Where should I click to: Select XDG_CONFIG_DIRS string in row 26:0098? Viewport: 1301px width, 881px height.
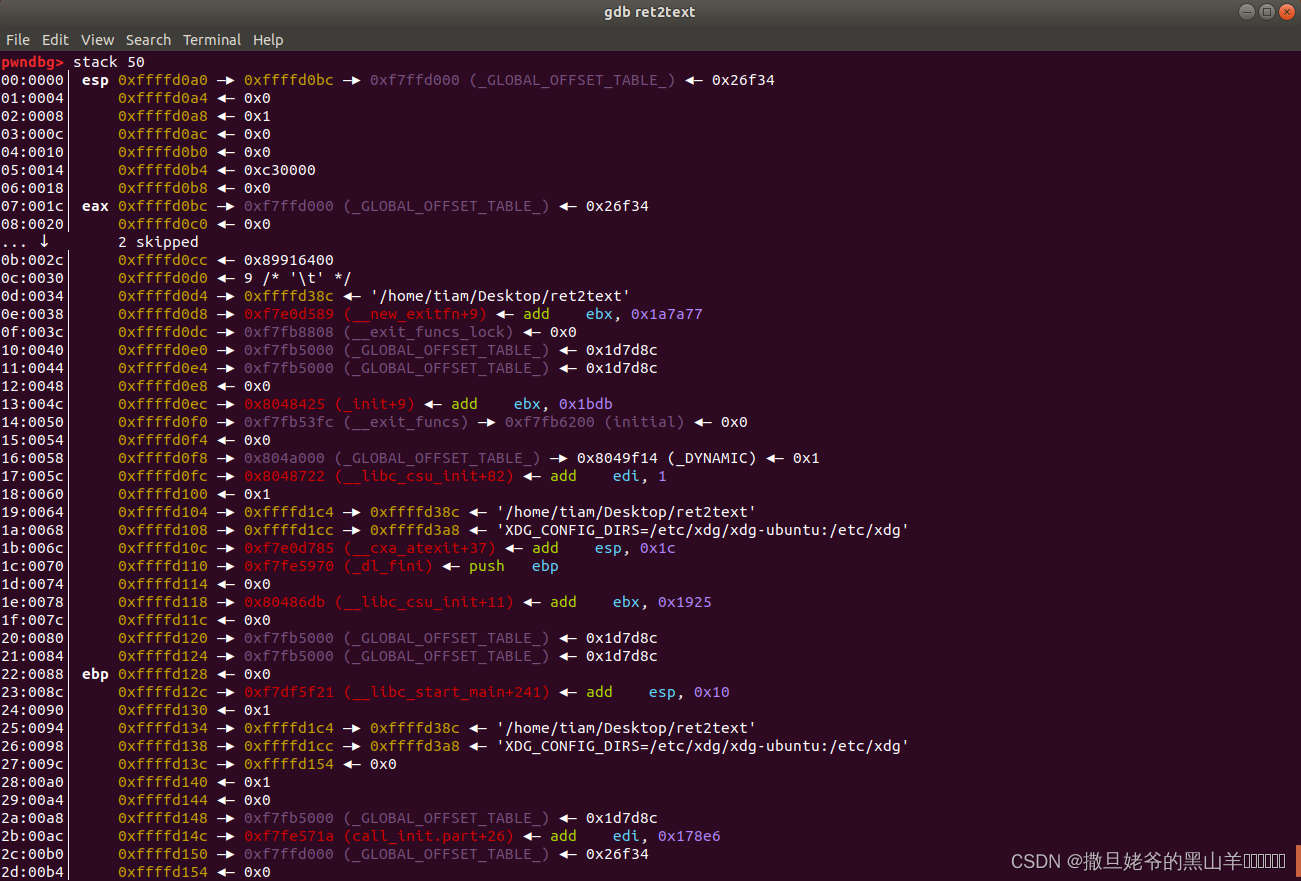click(703, 746)
